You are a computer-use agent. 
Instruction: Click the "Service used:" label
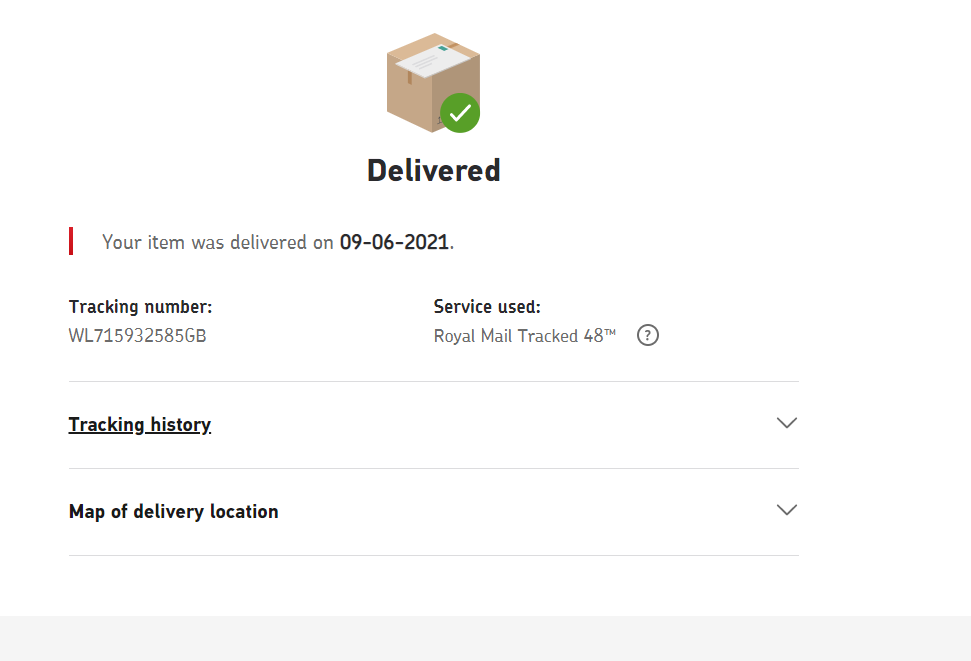(x=487, y=307)
